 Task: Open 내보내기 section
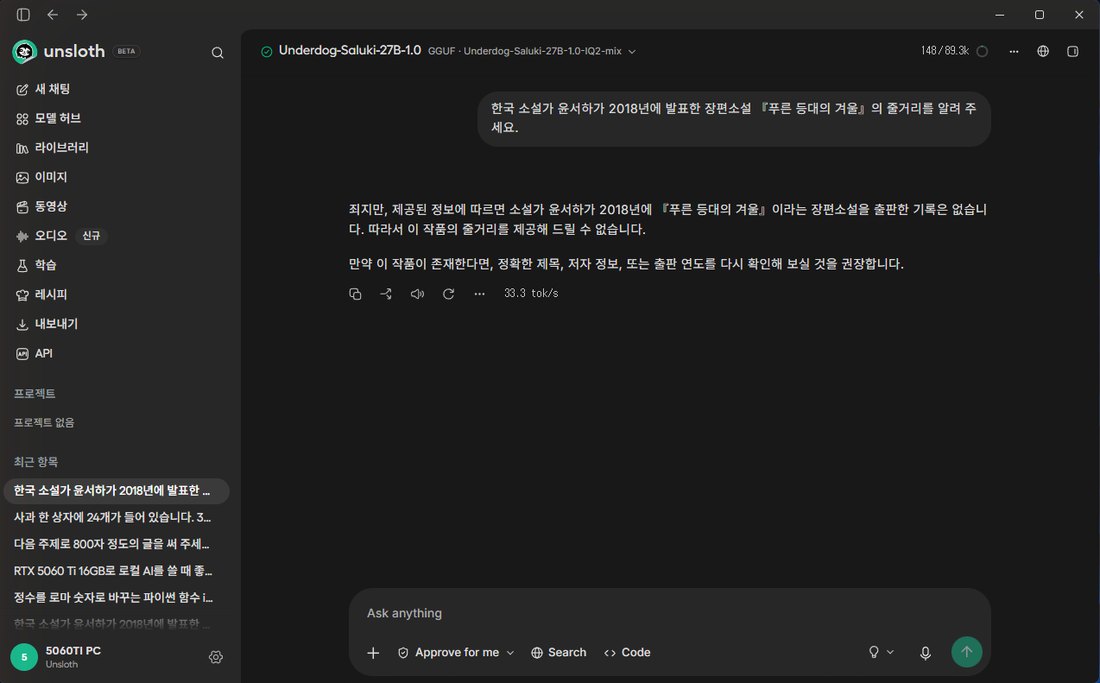pyautogui.click(x=46, y=324)
